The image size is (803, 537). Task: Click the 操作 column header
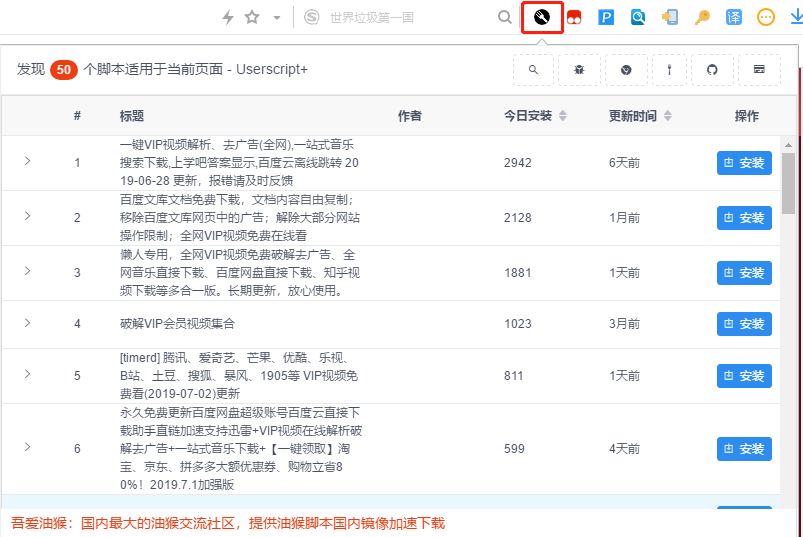(747, 116)
